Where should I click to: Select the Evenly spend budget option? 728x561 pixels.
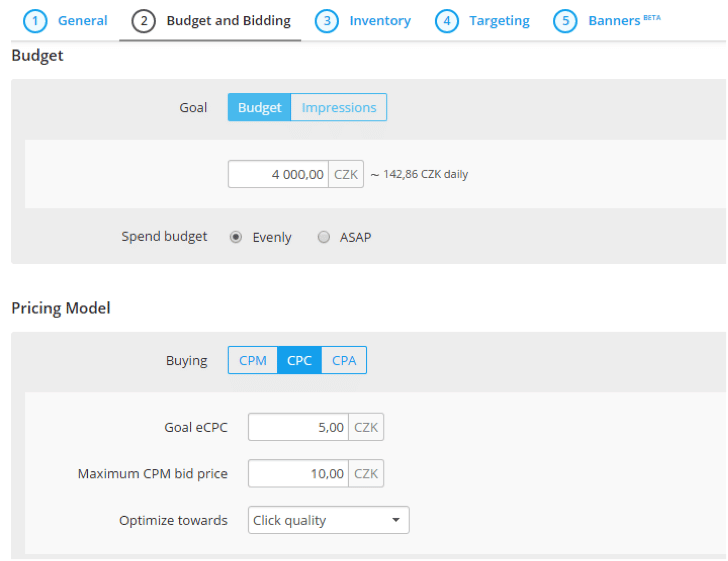(236, 238)
